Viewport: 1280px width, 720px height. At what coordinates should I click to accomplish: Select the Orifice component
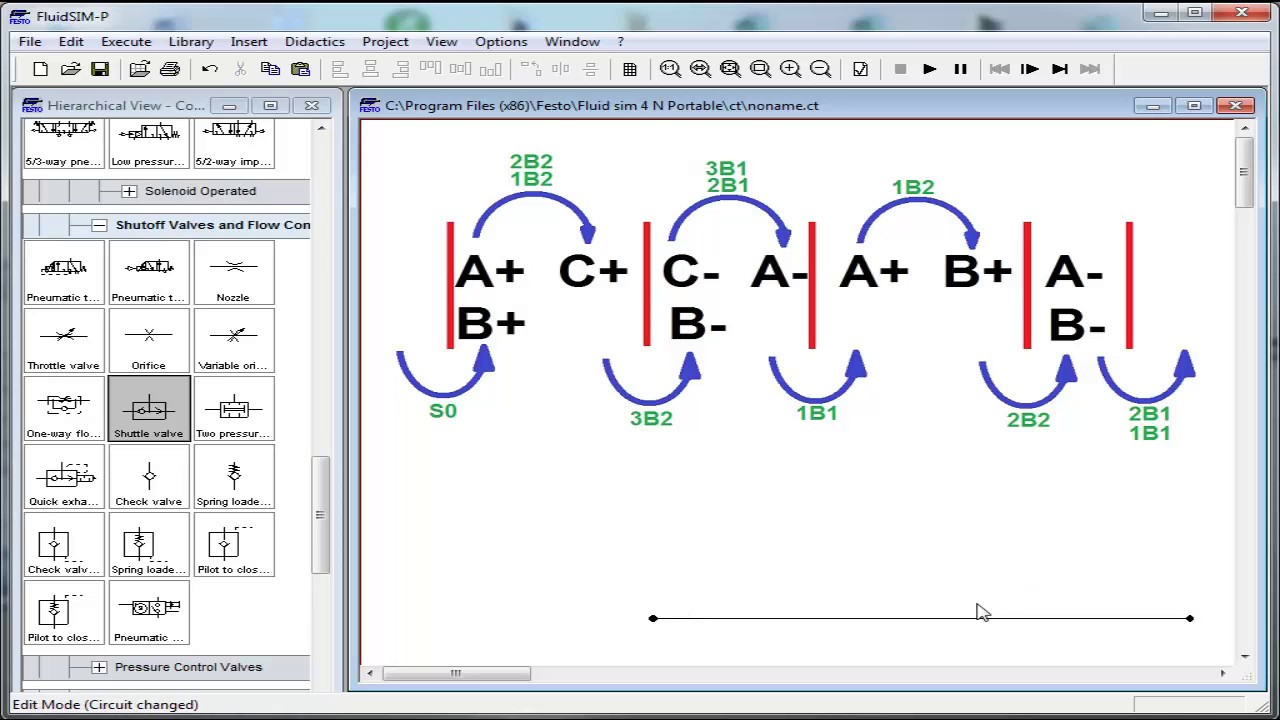tap(149, 341)
